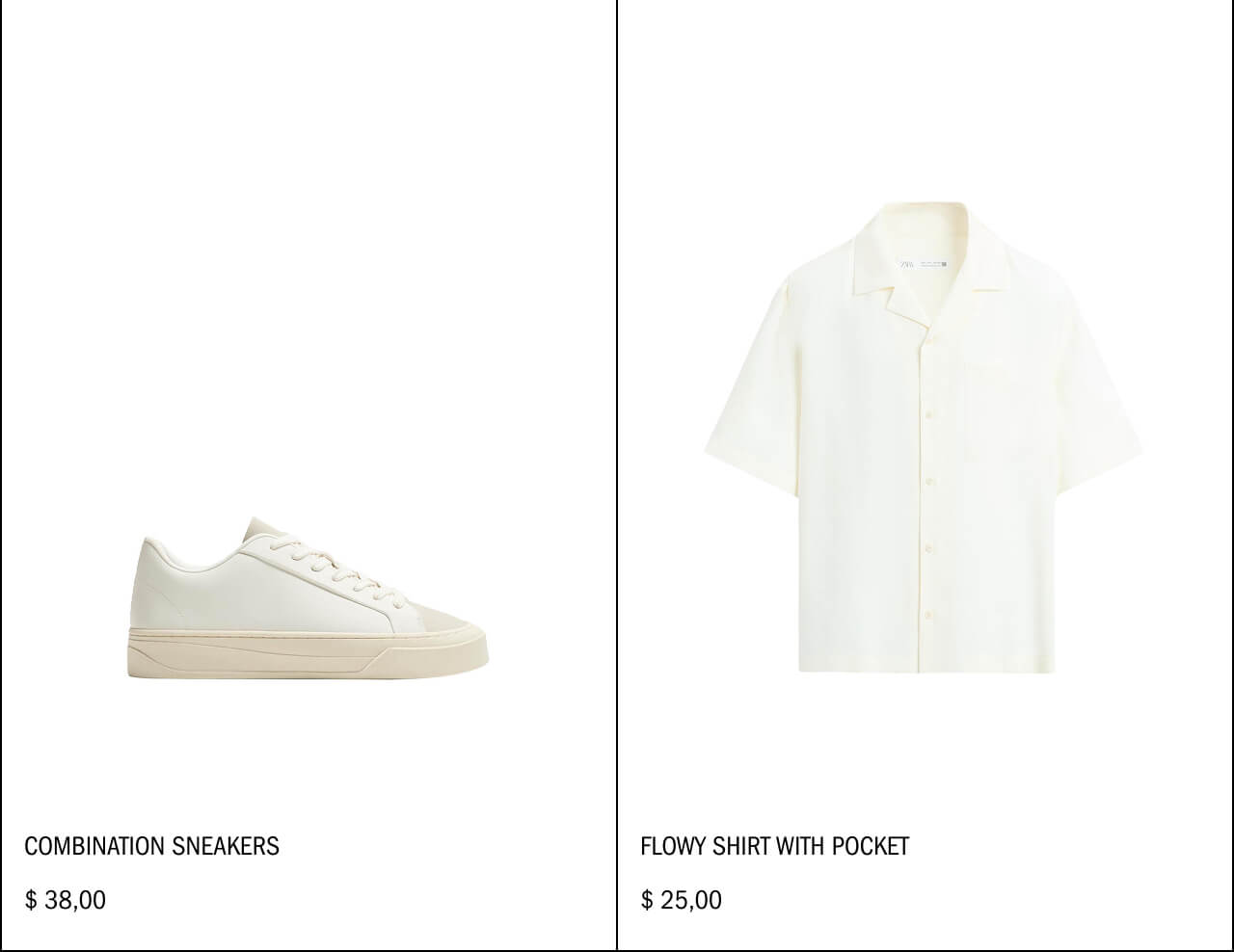Image resolution: width=1234 pixels, height=952 pixels.
Task: Click the top button on the shirt placket
Action: [x=927, y=347]
